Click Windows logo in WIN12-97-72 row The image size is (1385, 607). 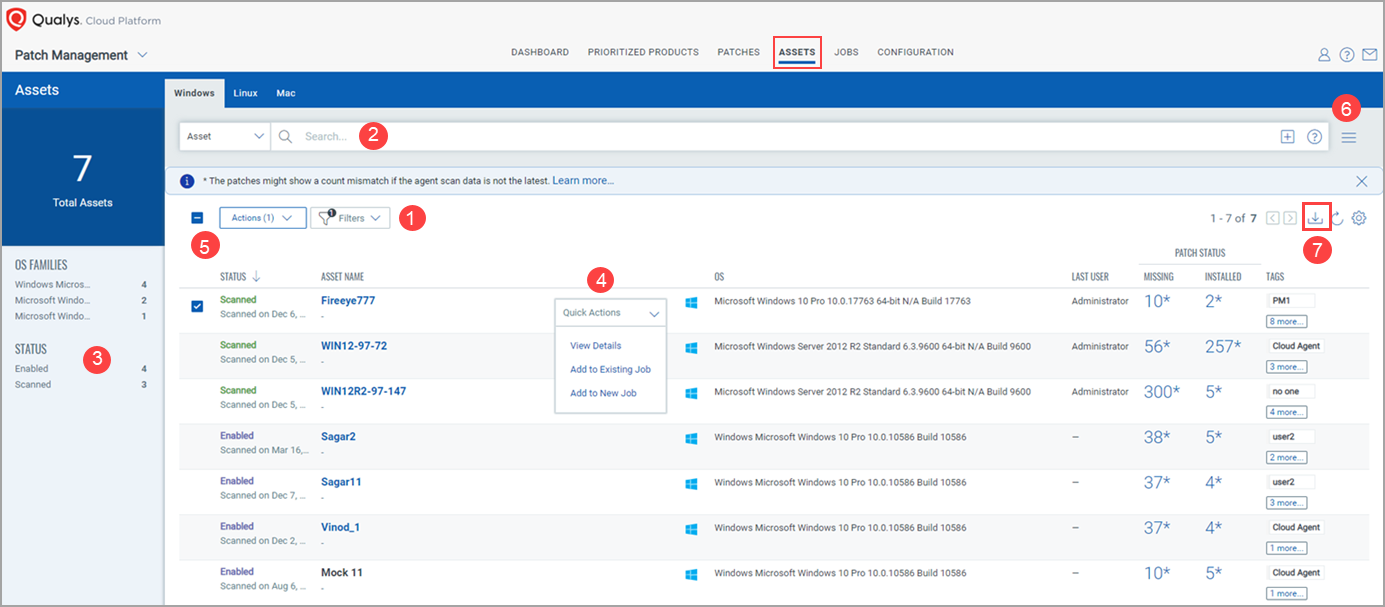[691, 347]
